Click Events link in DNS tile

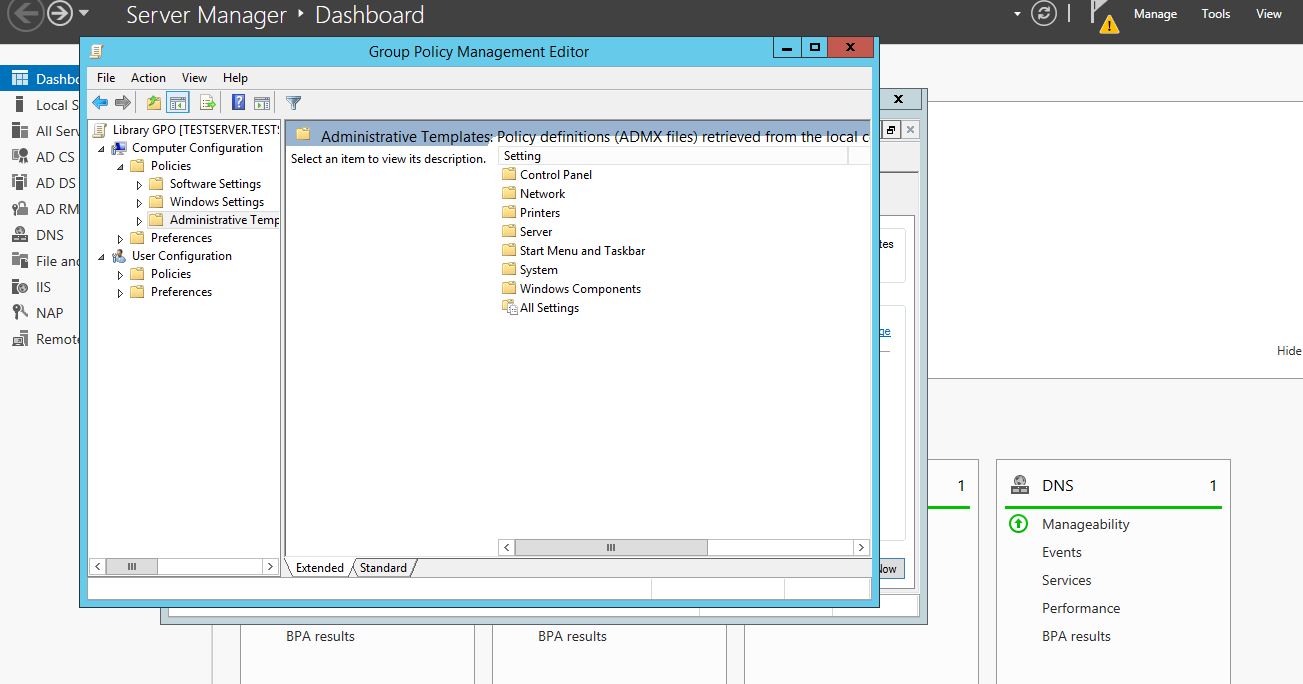point(1061,552)
